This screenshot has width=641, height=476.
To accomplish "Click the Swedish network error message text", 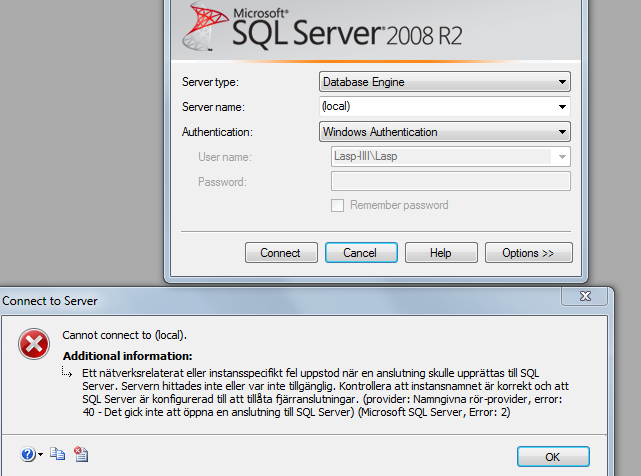I will (325, 393).
